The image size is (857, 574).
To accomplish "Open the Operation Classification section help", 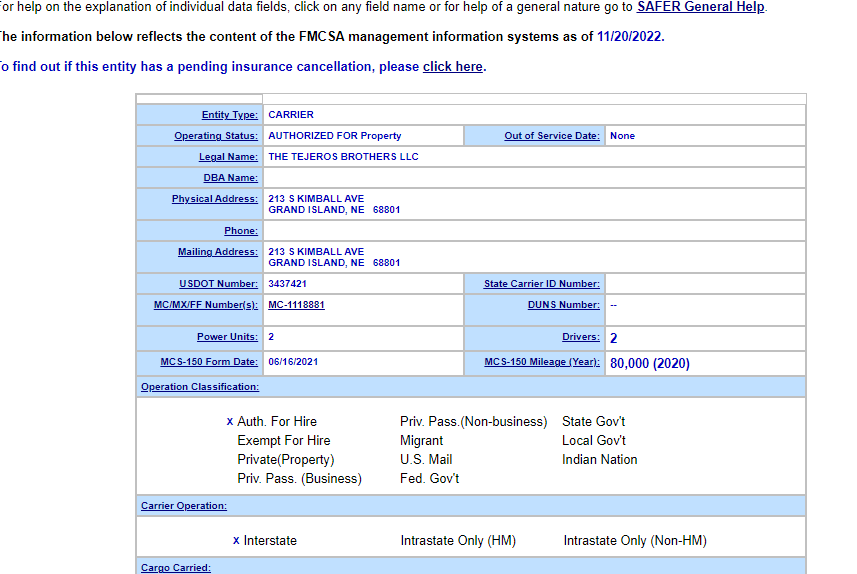I will [200, 387].
